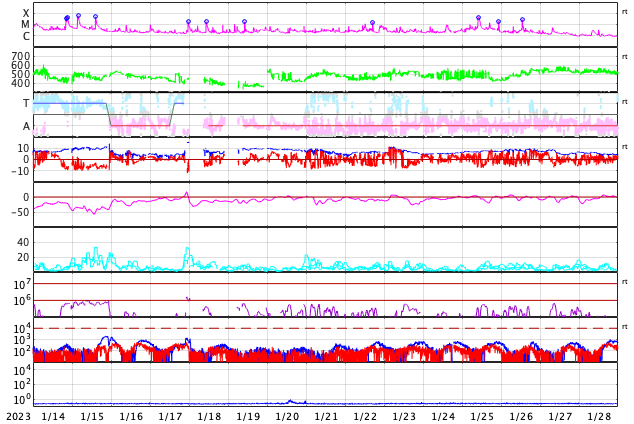Select the '20' axis value
634x424 pixels.
(x=23, y=257)
